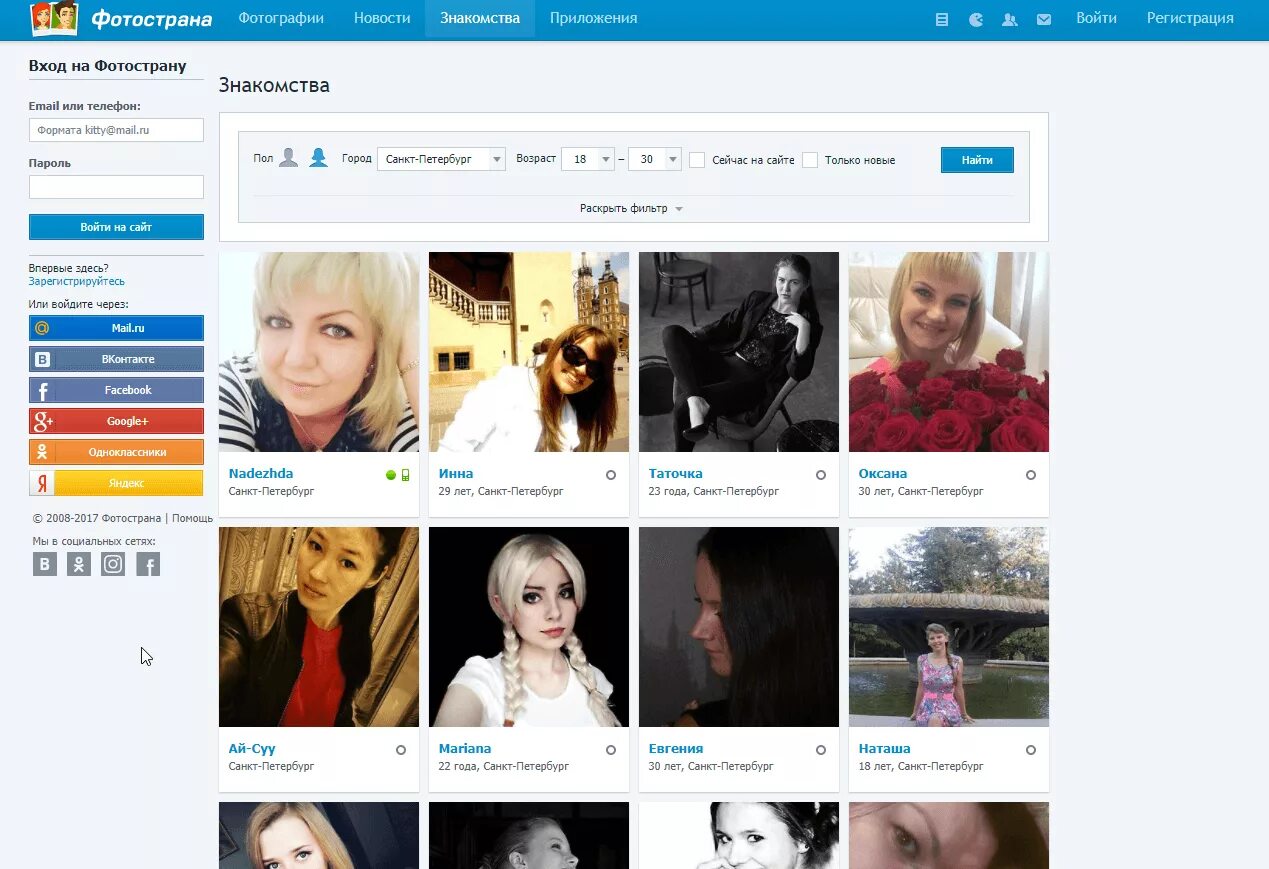Open the friends icon in top header
1269x869 pixels.
click(1010, 19)
